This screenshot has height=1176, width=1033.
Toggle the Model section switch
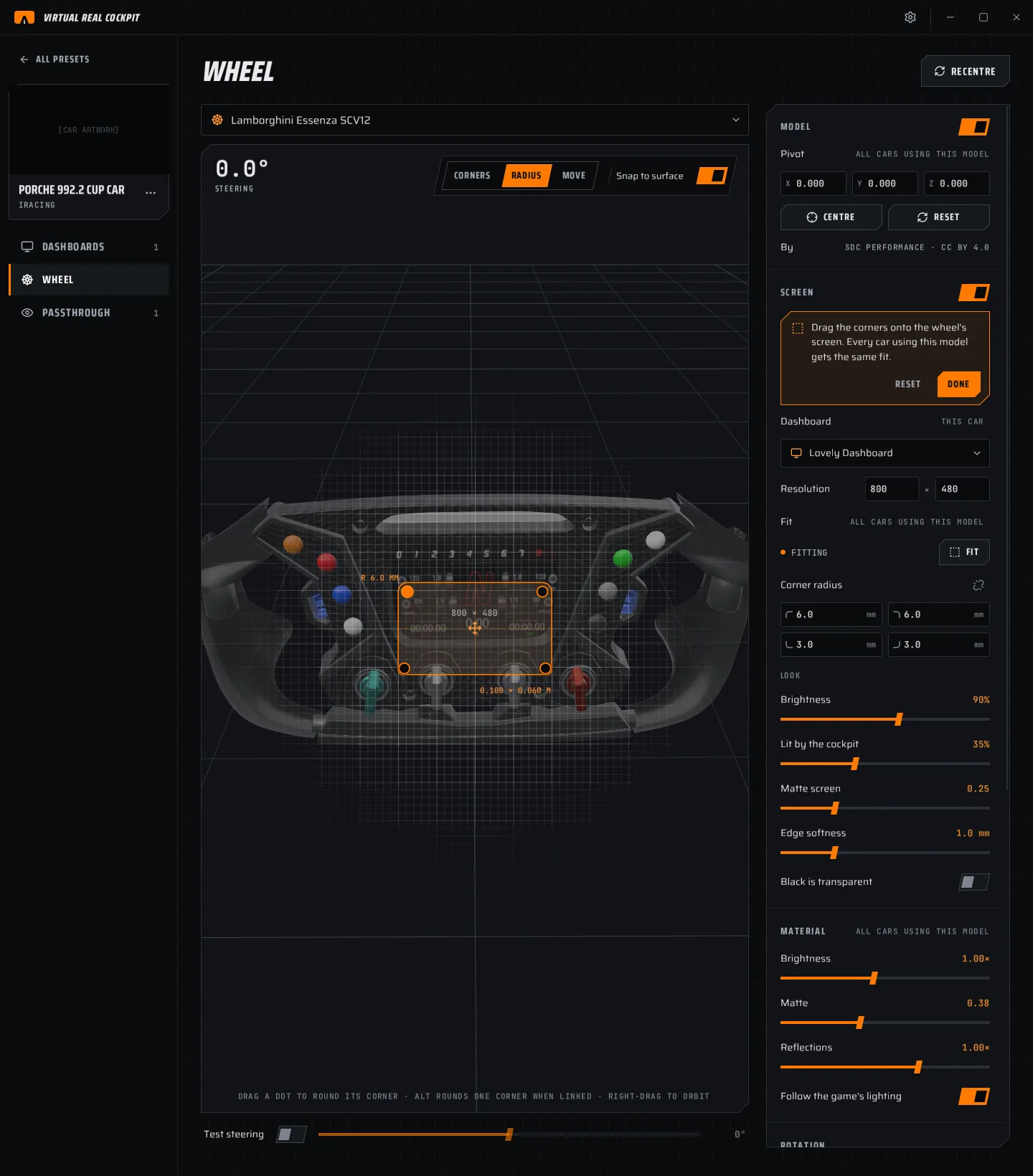point(974,127)
